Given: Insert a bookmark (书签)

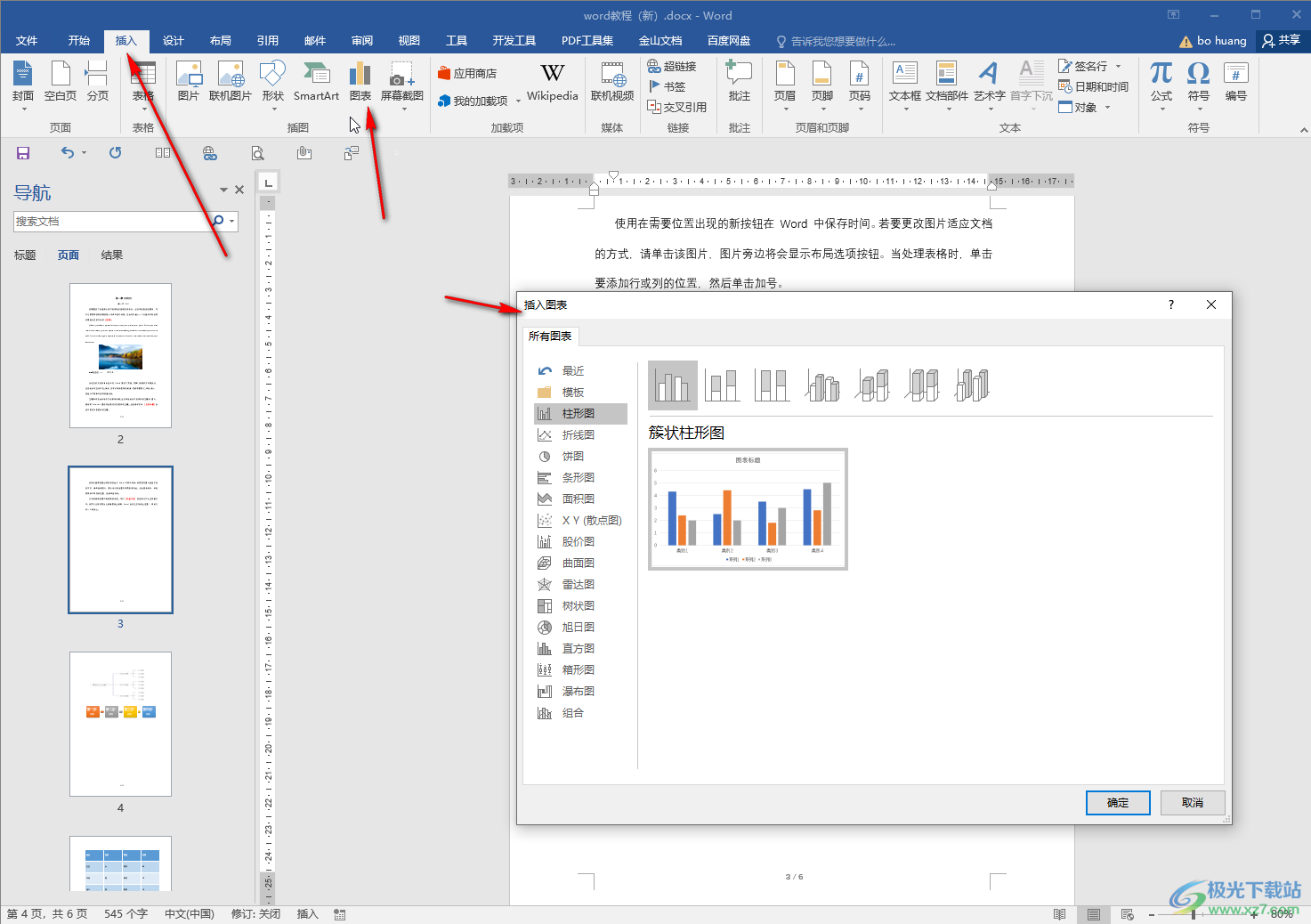Looking at the screenshot, I should point(667,86).
